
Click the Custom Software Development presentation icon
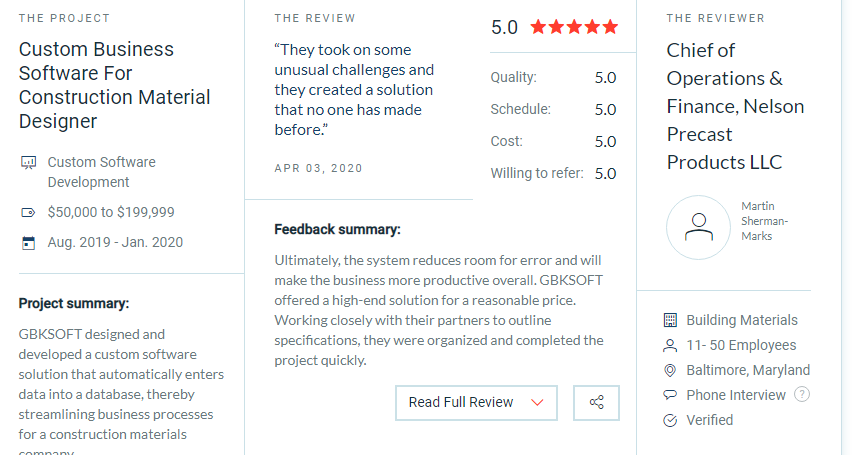pos(28,163)
